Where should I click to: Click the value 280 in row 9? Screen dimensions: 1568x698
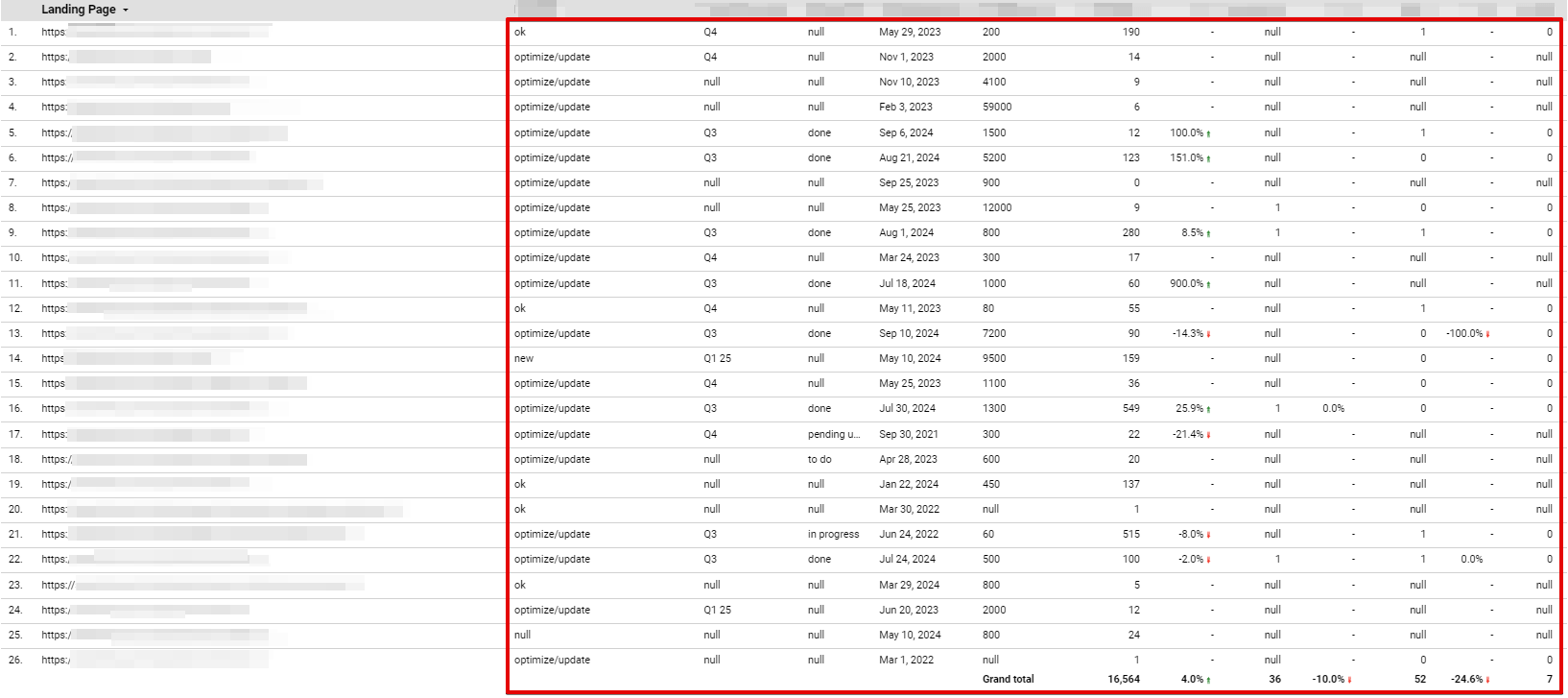pyautogui.click(x=1131, y=232)
